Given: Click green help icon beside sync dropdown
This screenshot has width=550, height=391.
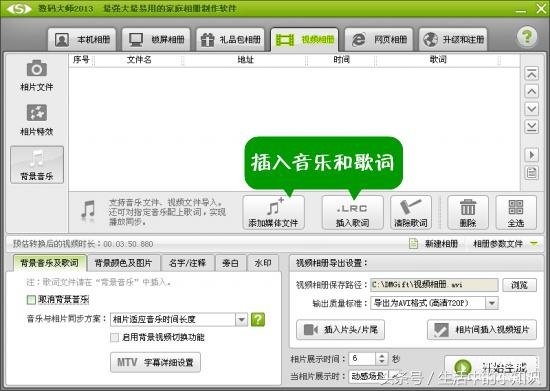Looking at the screenshot, I should (x=258, y=319).
